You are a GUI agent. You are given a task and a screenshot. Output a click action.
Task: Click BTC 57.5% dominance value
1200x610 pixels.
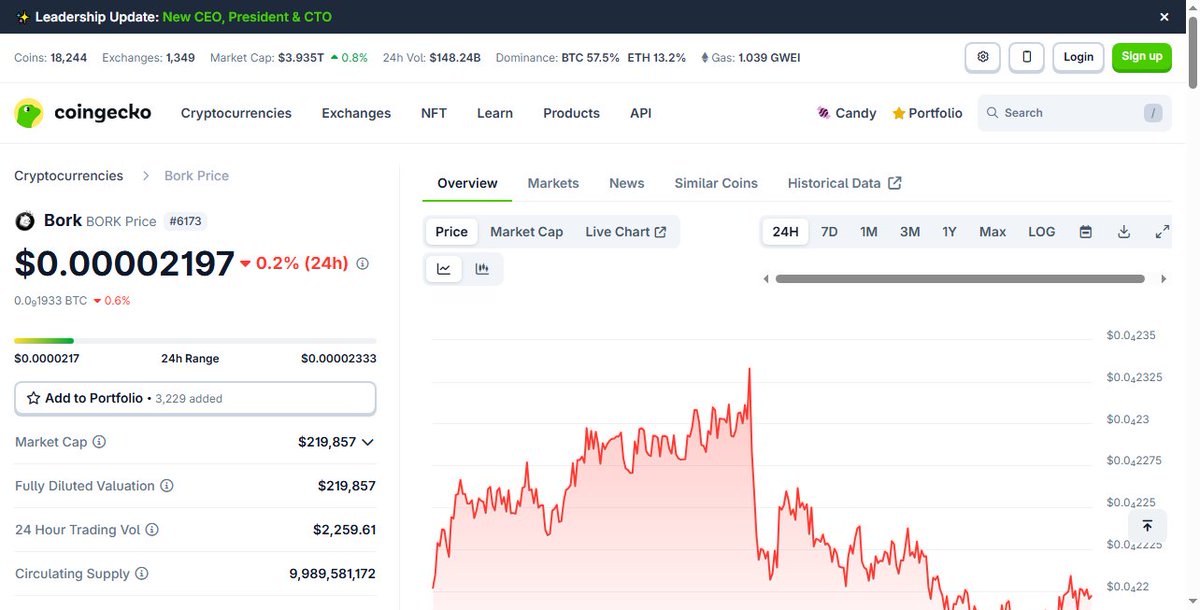pyautogui.click(x=590, y=57)
